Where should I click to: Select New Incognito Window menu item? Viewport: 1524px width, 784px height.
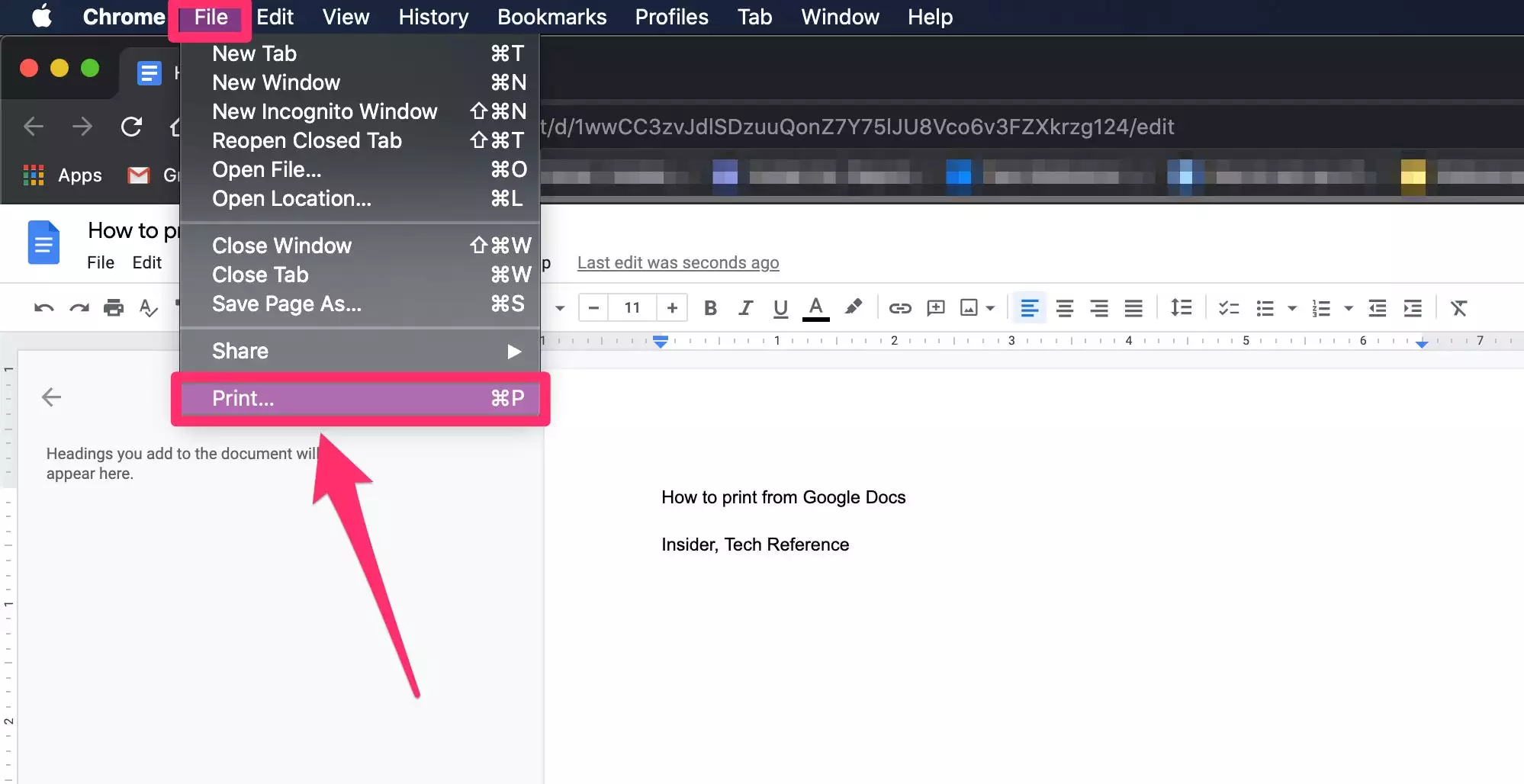click(325, 112)
